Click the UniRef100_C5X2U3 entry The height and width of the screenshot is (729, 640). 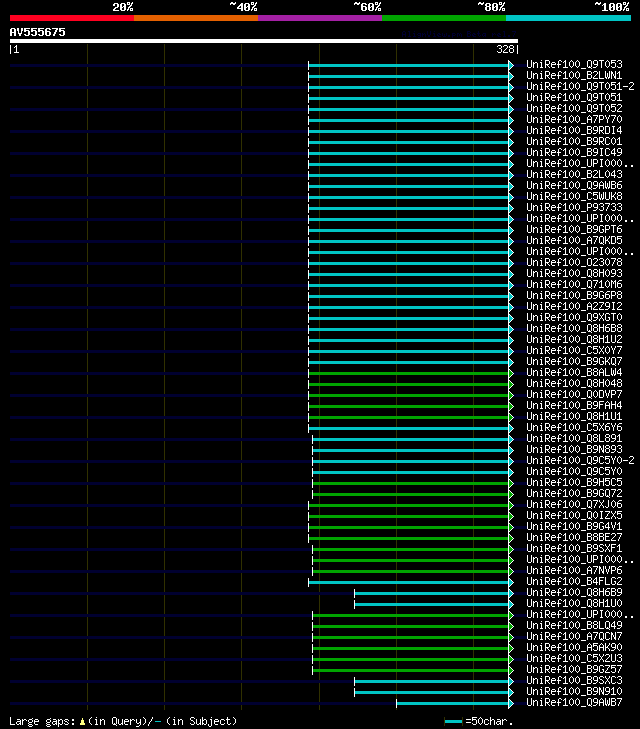coord(574,658)
